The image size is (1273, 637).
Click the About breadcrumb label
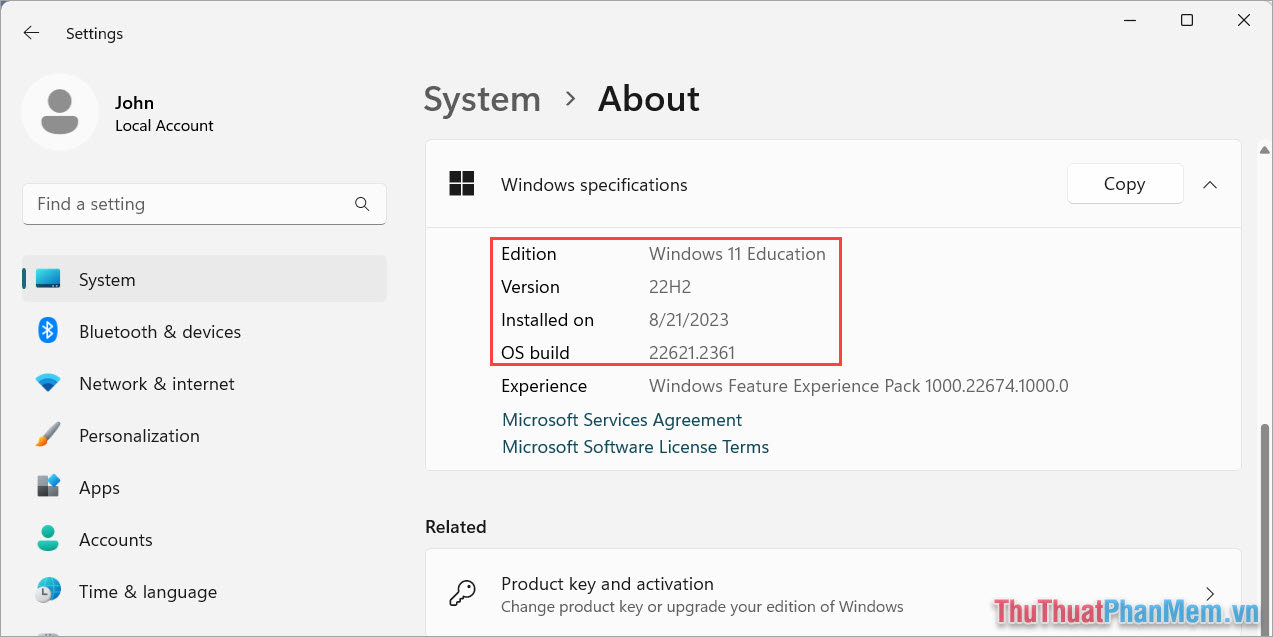[648, 99]
